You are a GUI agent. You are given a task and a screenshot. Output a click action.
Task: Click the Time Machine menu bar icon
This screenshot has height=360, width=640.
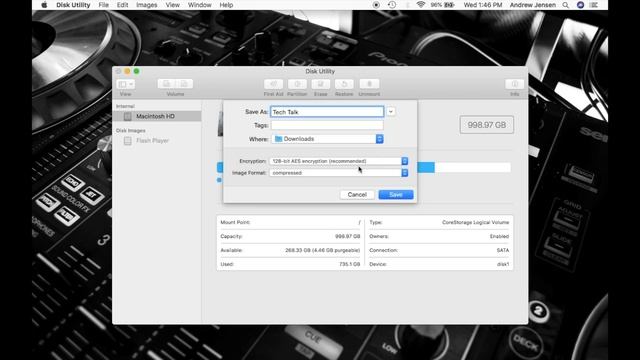click(x=391, y=5)
